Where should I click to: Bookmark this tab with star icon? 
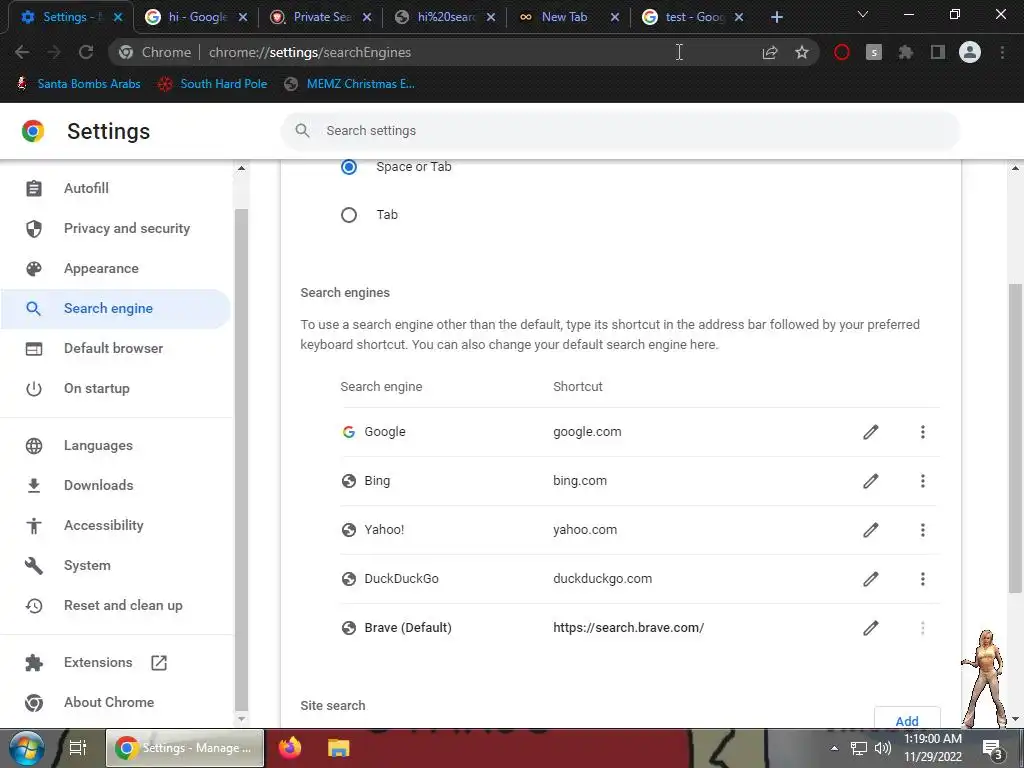(x=802, y=52)
